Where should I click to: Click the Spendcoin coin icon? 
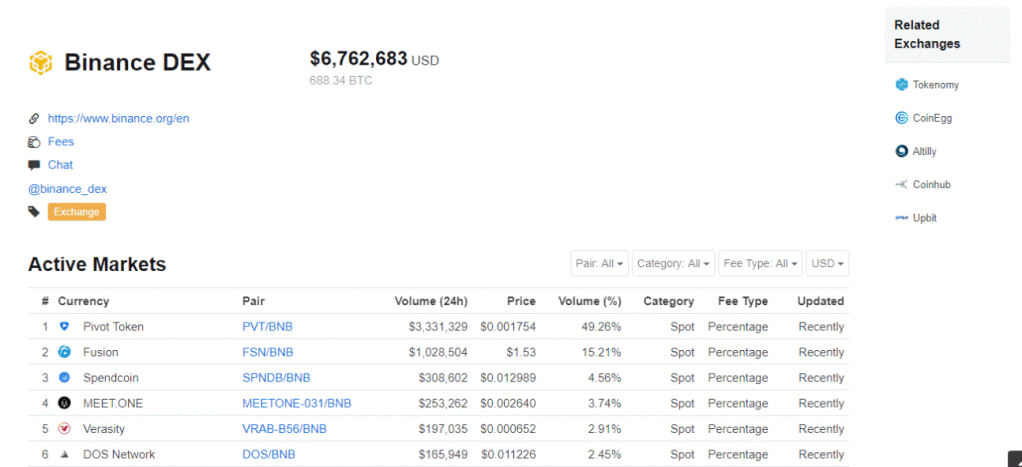tap(64, 377)
